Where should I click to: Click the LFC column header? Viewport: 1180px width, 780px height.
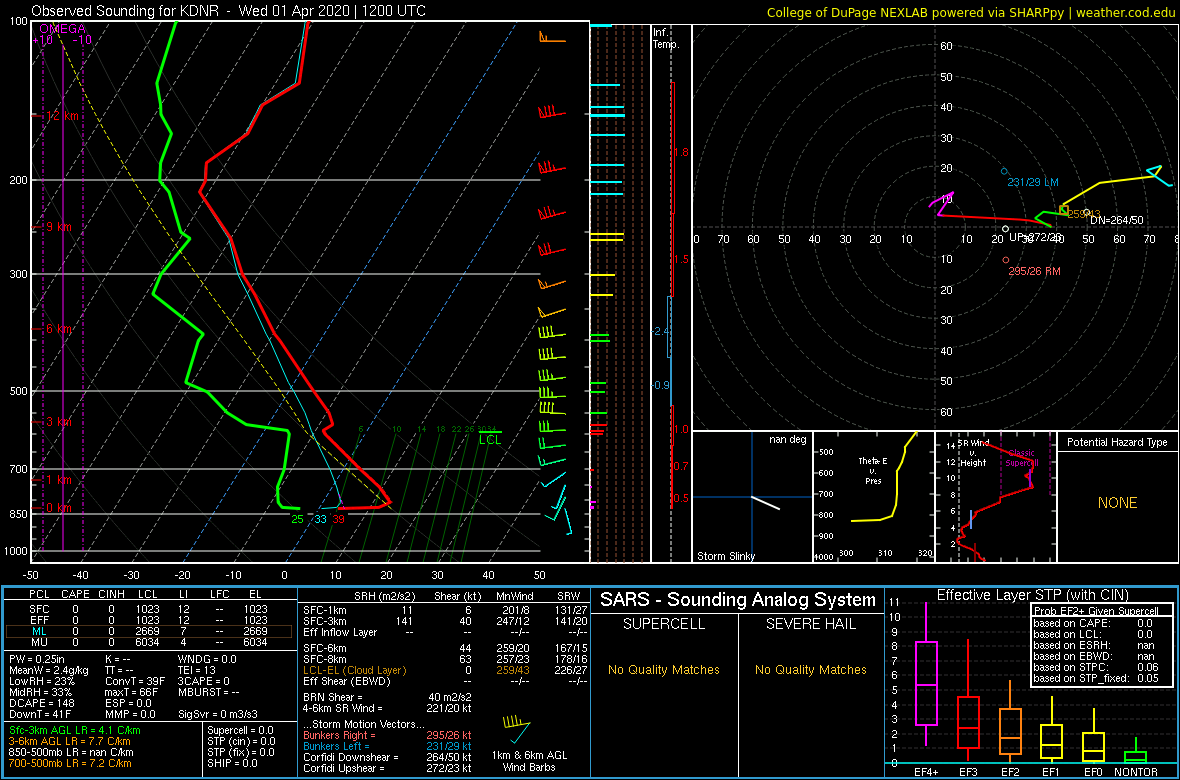tap(222, 595)
